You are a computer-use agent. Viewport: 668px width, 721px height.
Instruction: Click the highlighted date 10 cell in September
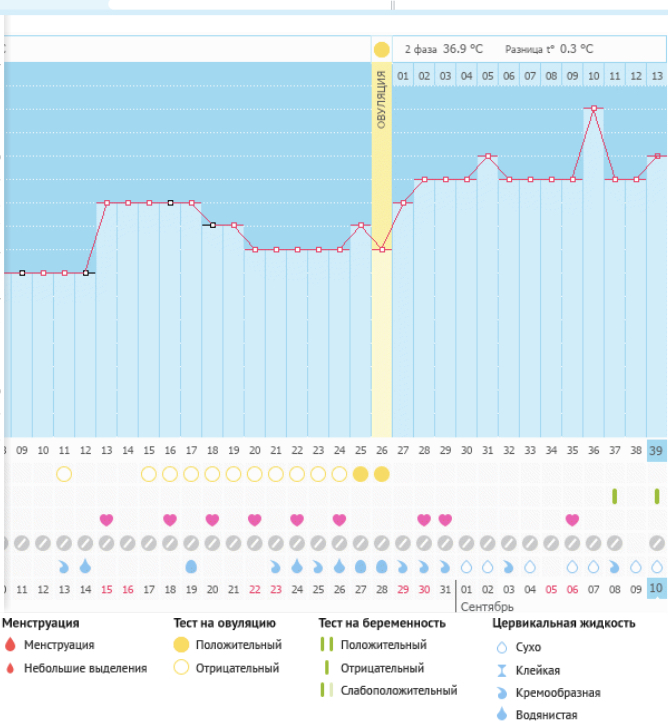click(657, 589)
